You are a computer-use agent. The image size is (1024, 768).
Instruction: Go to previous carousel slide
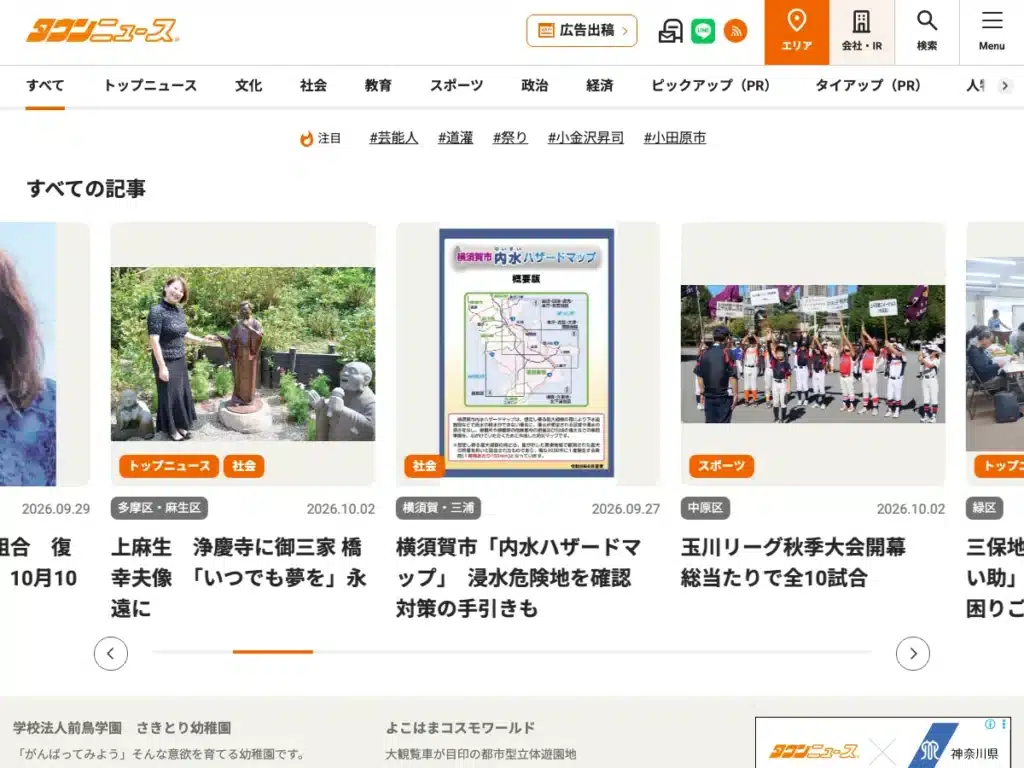(x=111, y=654)
